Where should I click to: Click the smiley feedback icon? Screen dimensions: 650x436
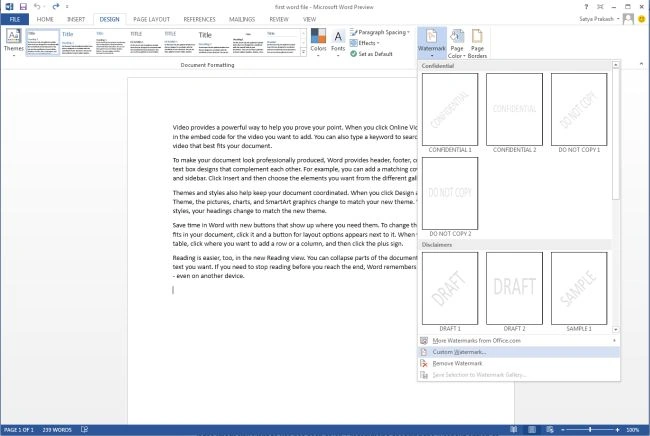[x=642, y=19]
